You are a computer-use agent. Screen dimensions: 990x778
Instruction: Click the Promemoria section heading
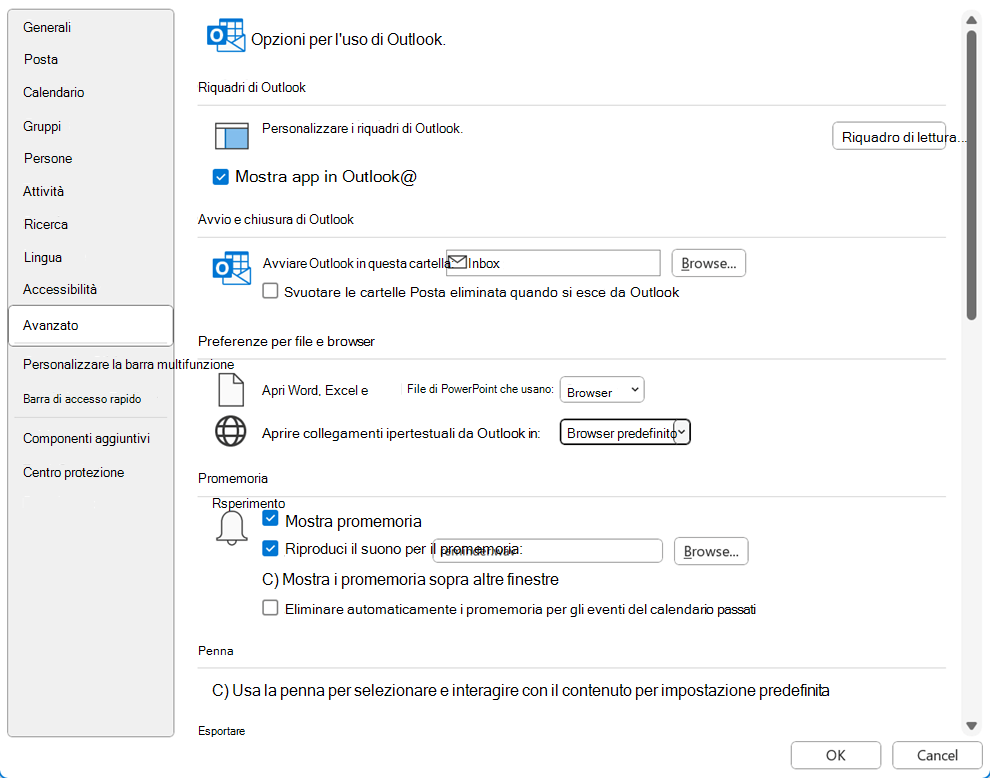[233, 478]
